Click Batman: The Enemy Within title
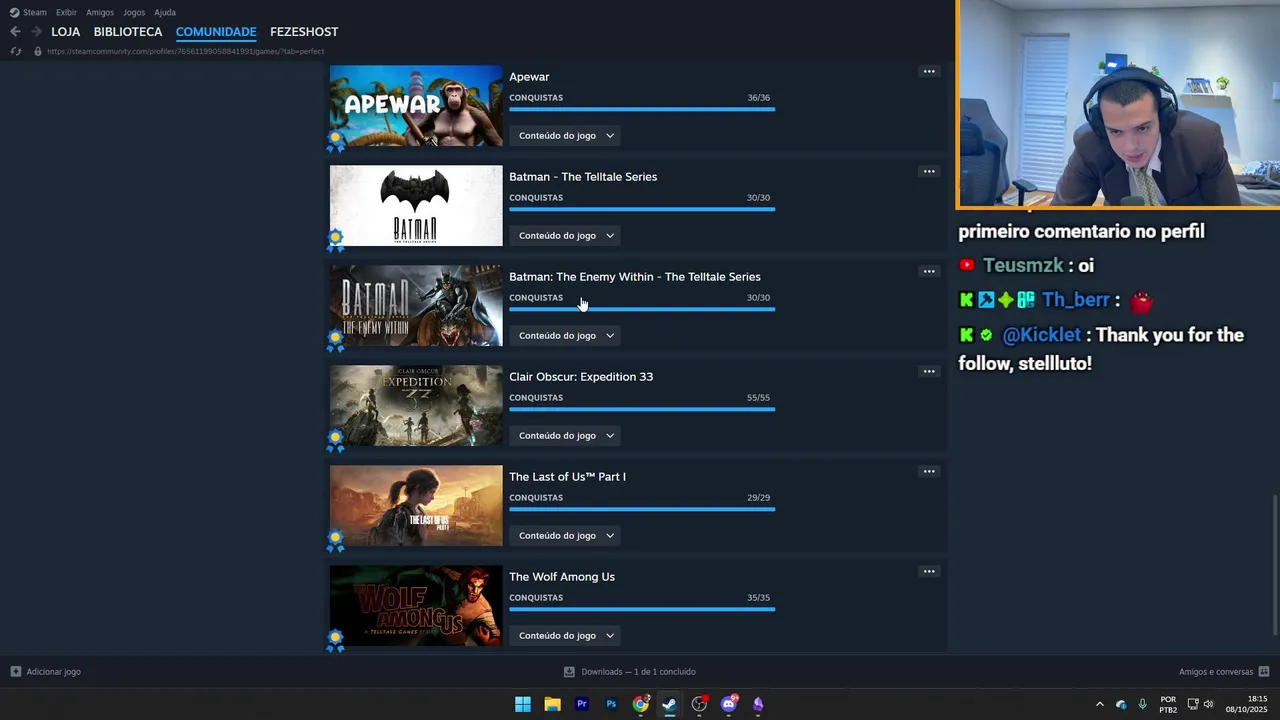 click(x=635, y=277)
